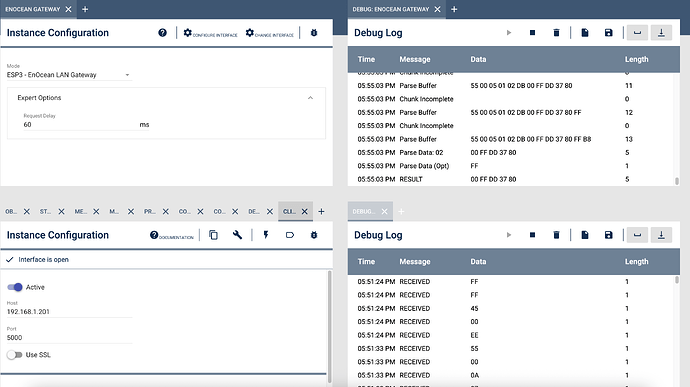Save top Debug Log with floppy icon

click(609, 33)
